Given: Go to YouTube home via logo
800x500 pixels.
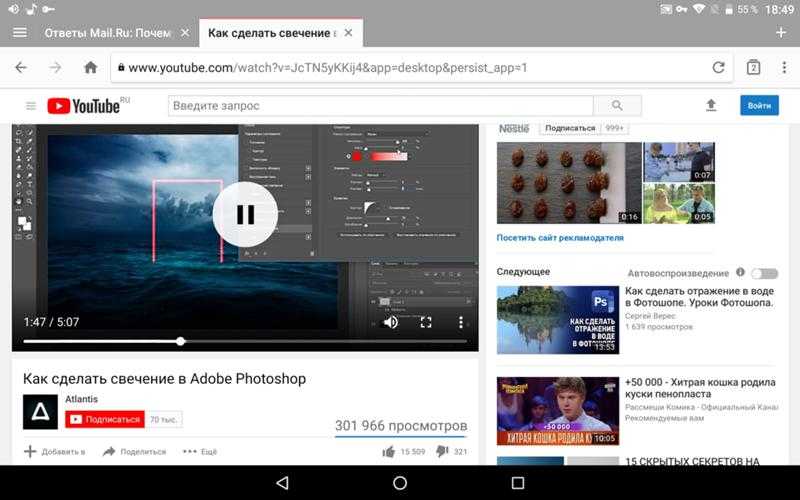Looking at the screenshot, I should tap(84, 106).
